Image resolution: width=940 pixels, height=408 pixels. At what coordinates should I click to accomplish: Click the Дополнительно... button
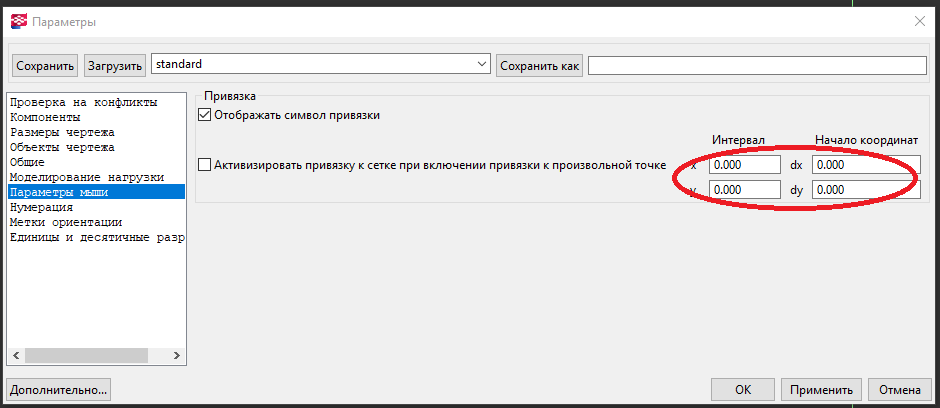coord(59,390)
